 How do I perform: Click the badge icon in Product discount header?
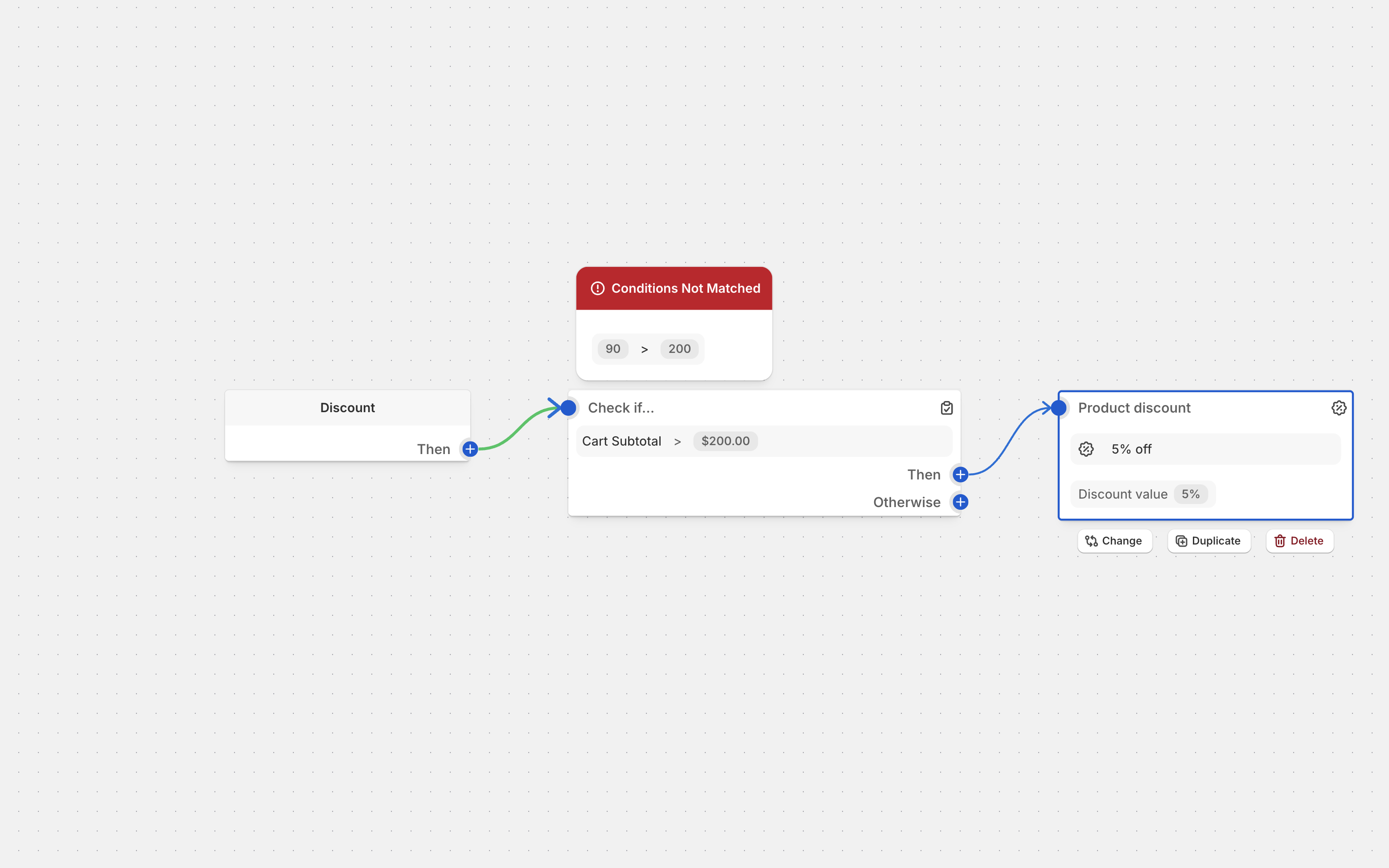pos(1339,408)
